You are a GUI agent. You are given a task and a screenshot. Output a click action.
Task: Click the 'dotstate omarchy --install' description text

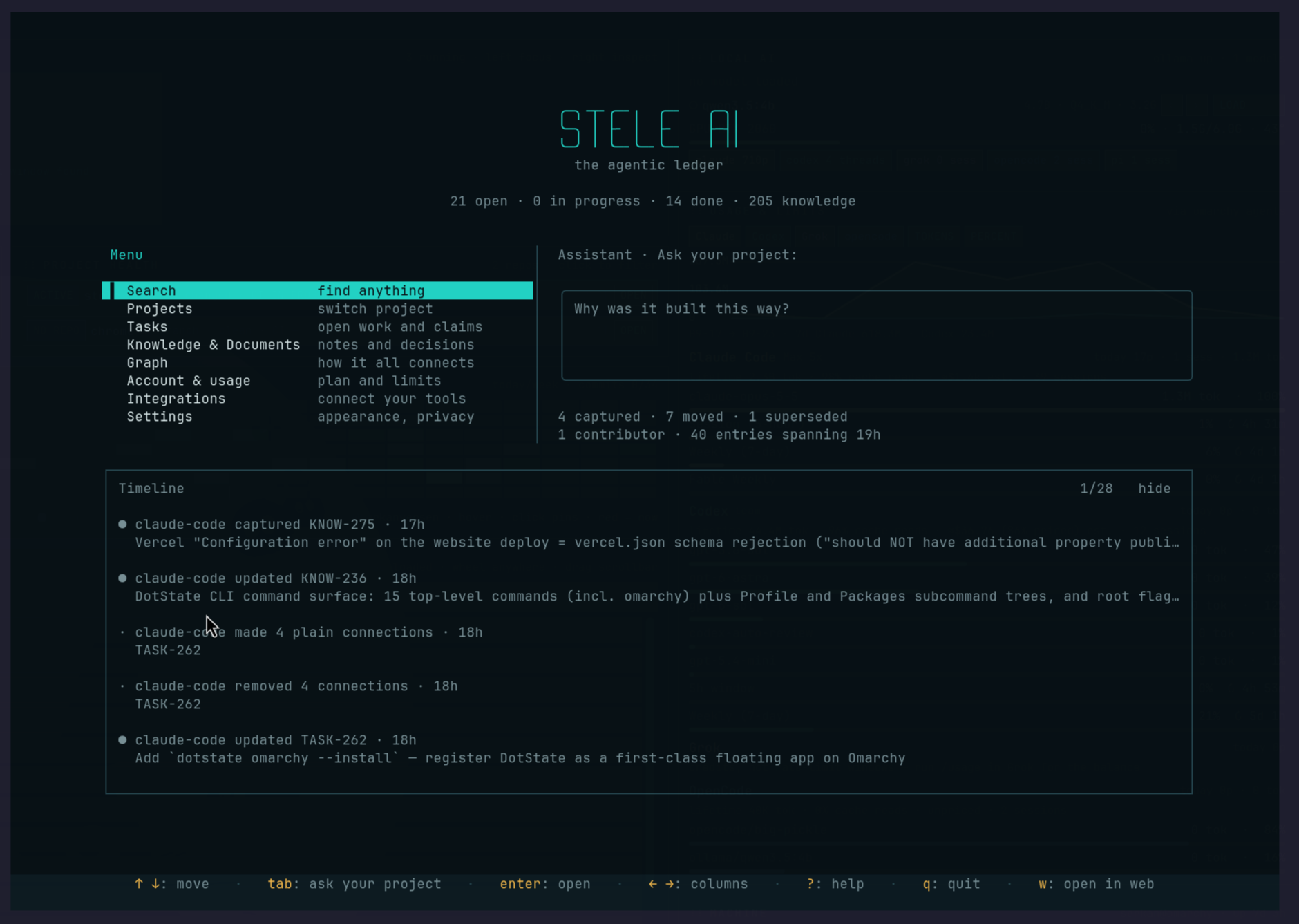[x=520, y=758]
